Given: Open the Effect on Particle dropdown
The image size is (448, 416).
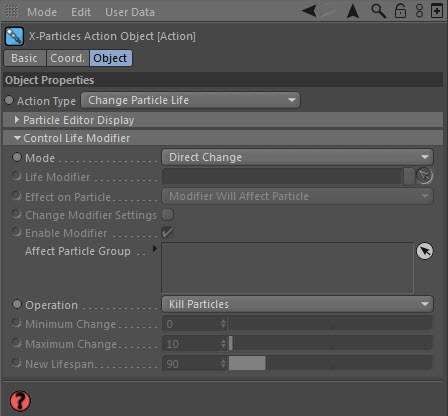Looking at the screenshot, I should pyautogui.click(x=297, y=196).
